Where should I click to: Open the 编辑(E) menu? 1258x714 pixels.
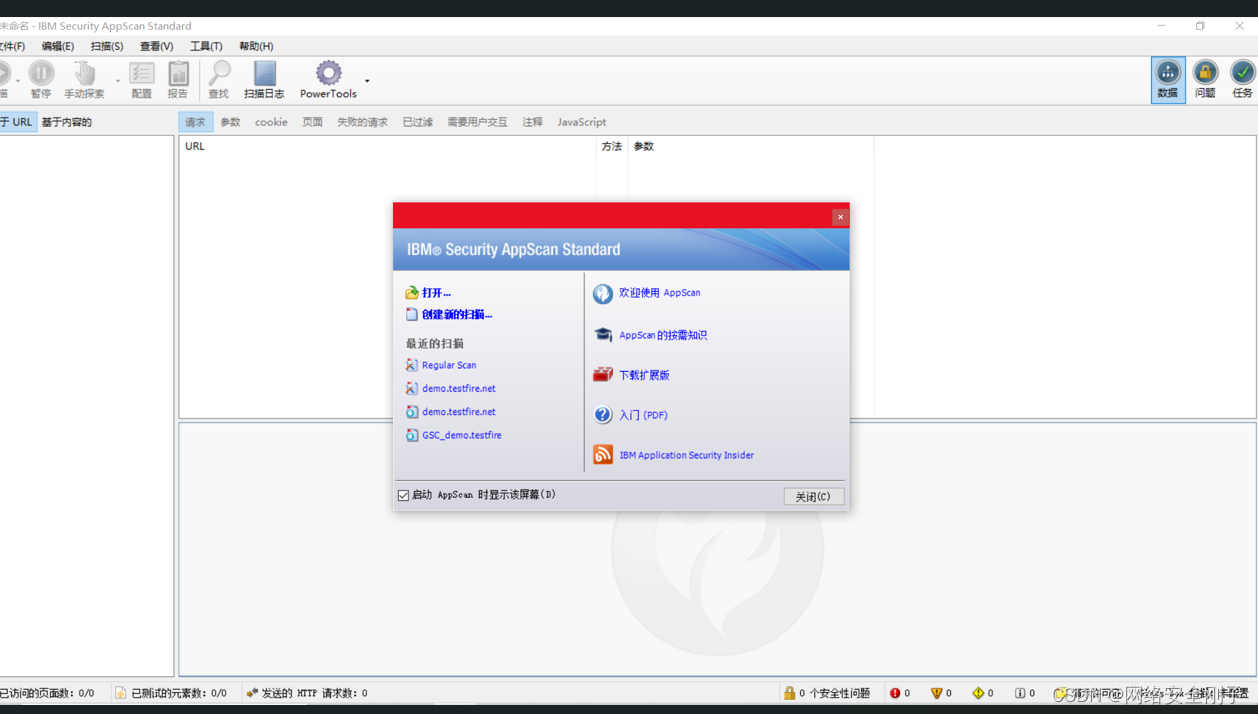(58, 46)
